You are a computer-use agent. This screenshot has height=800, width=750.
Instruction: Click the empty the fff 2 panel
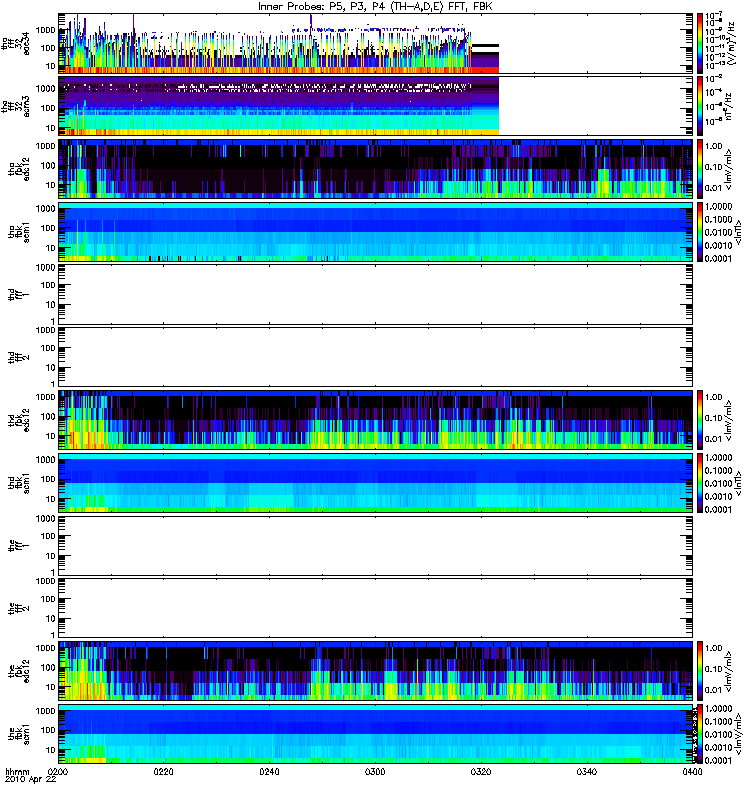click(376, 608)
